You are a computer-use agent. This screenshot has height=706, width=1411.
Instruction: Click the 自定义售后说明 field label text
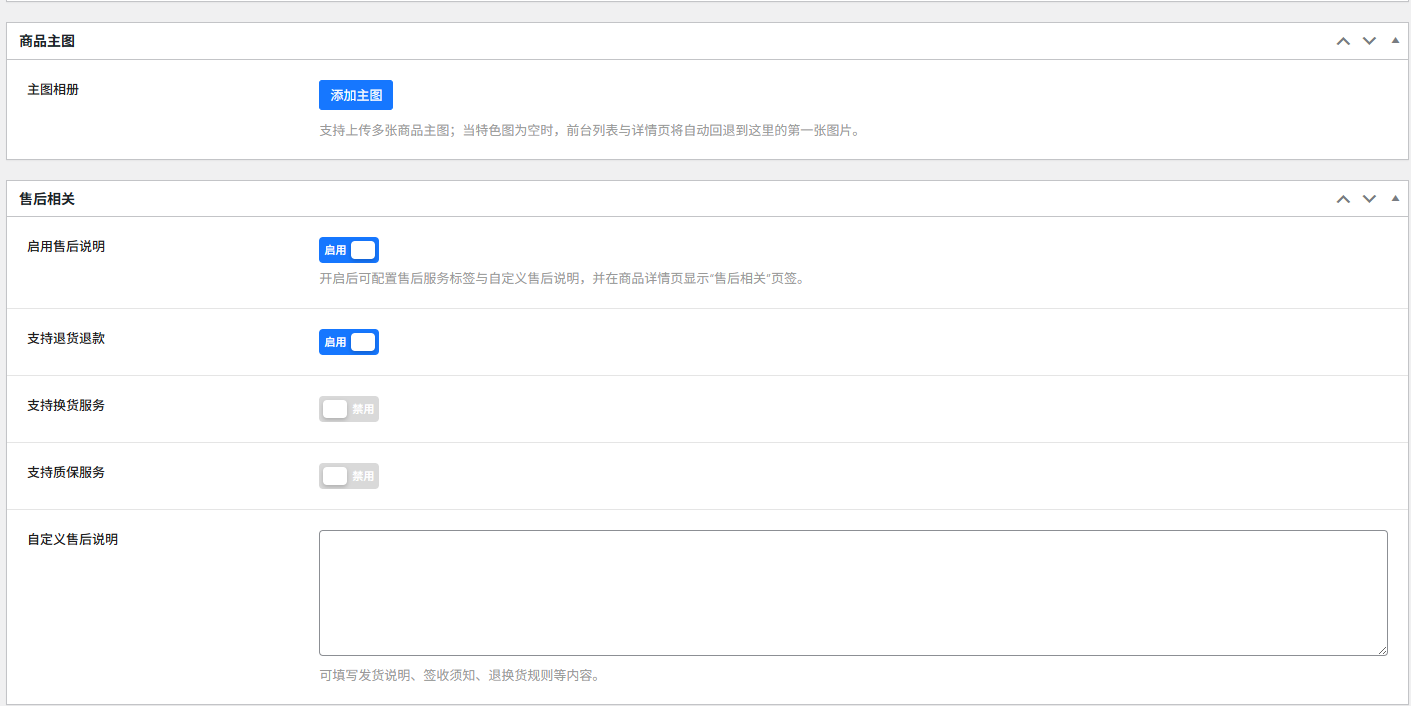coord(72,539)
